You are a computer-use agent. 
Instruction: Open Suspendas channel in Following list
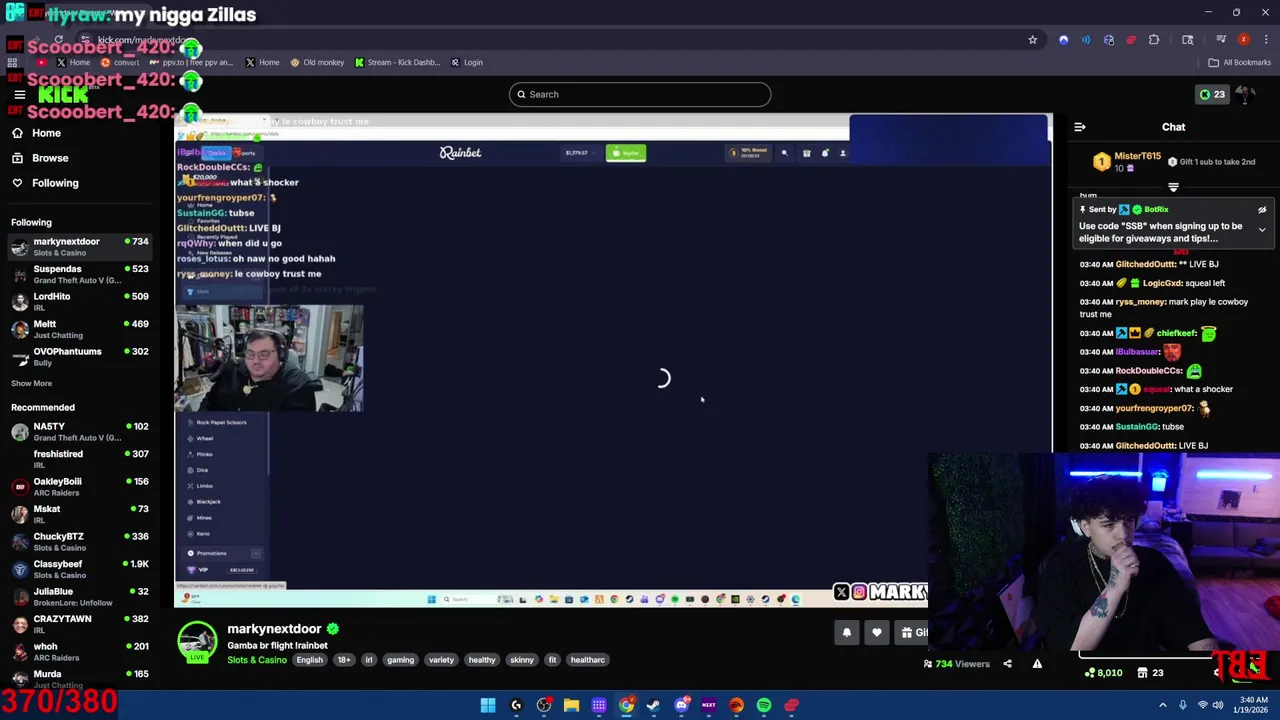[80, 274]
